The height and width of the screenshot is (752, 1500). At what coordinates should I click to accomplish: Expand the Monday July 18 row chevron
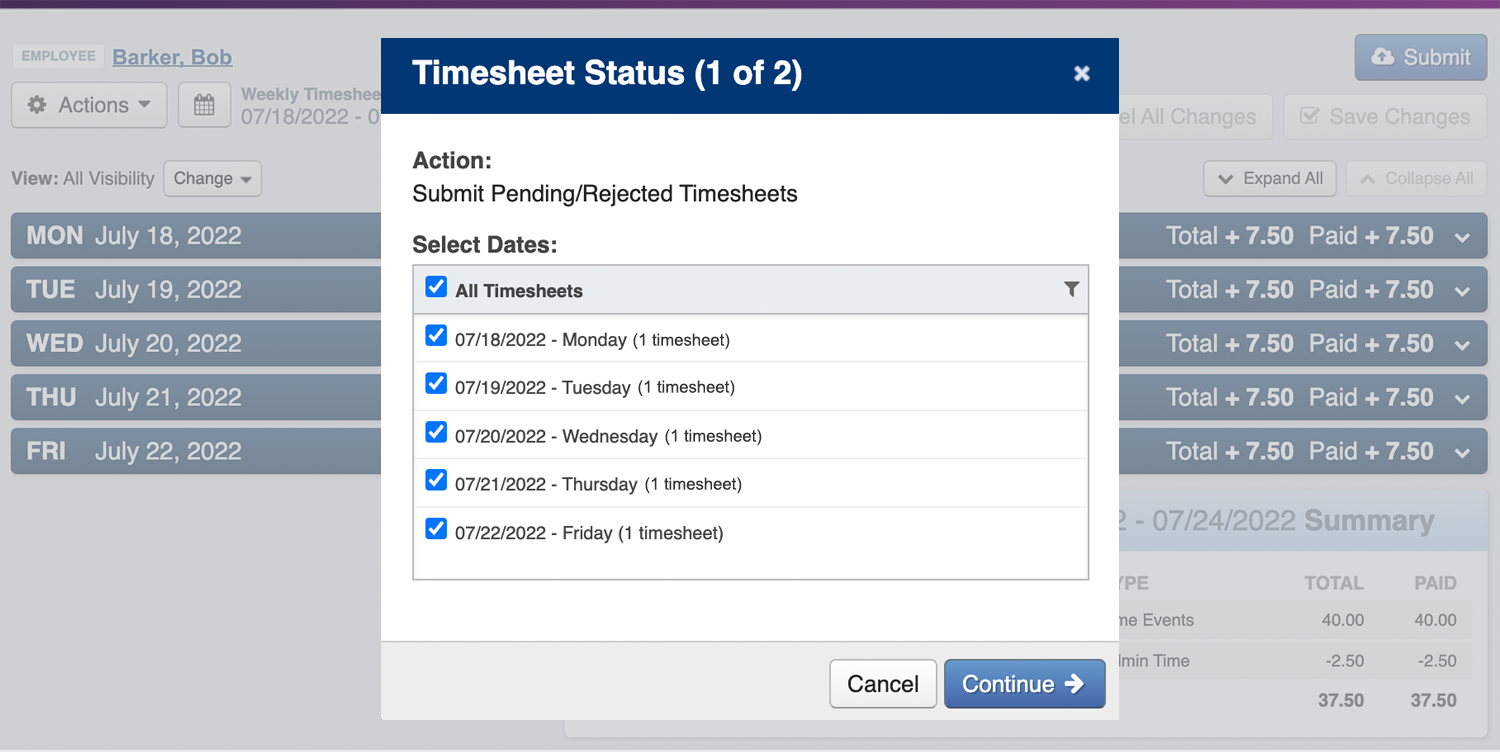1462,237
